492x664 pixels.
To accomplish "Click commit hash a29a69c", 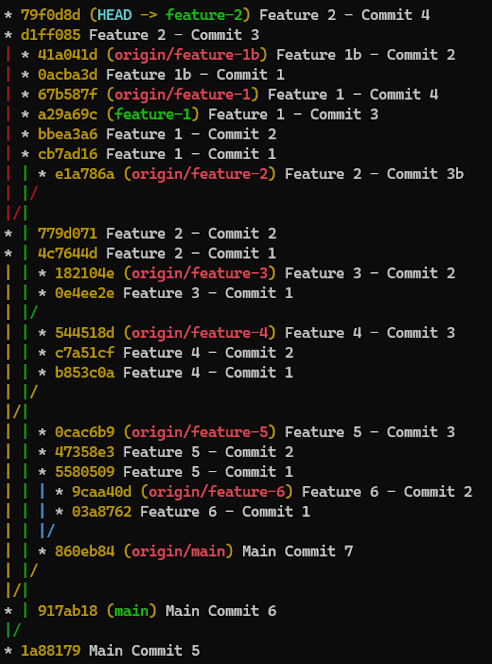I will point(67,114).
